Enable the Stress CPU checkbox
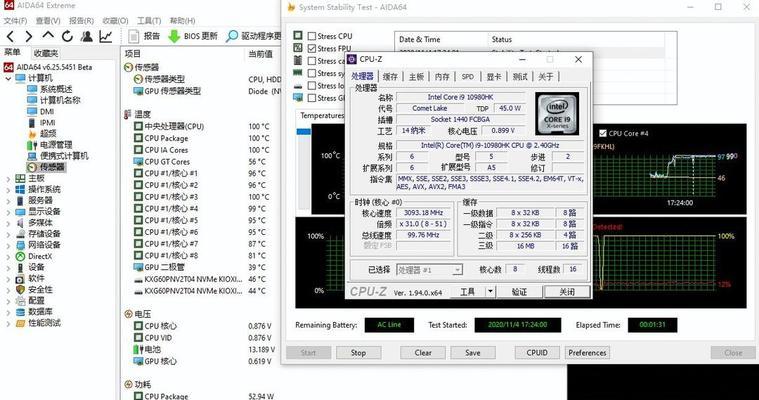759x400 pixels. click(312, 36)
